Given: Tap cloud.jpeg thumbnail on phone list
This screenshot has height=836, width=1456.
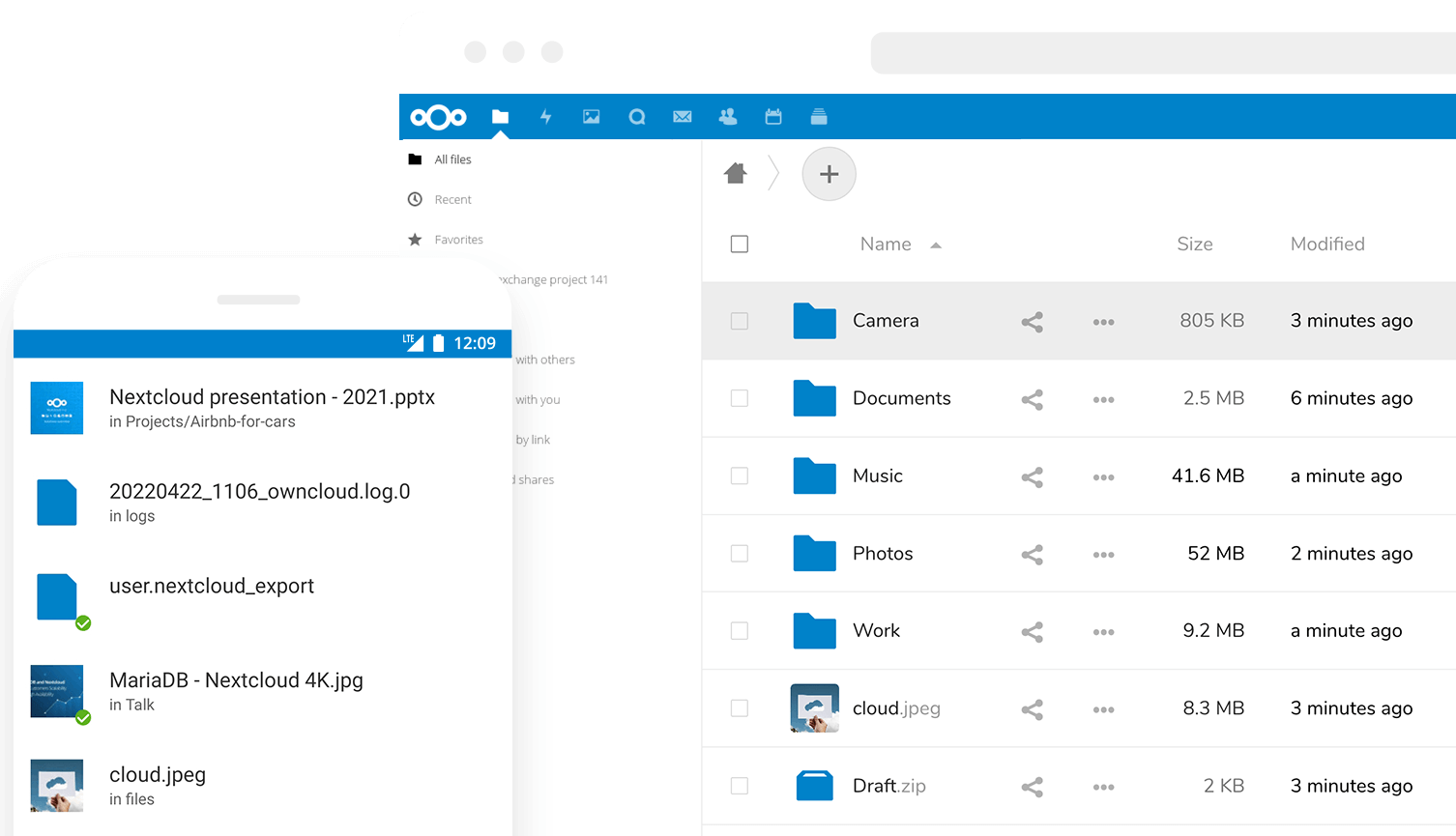Looking at the screenshot, I should pyautogui.click(x=57, y=785).
